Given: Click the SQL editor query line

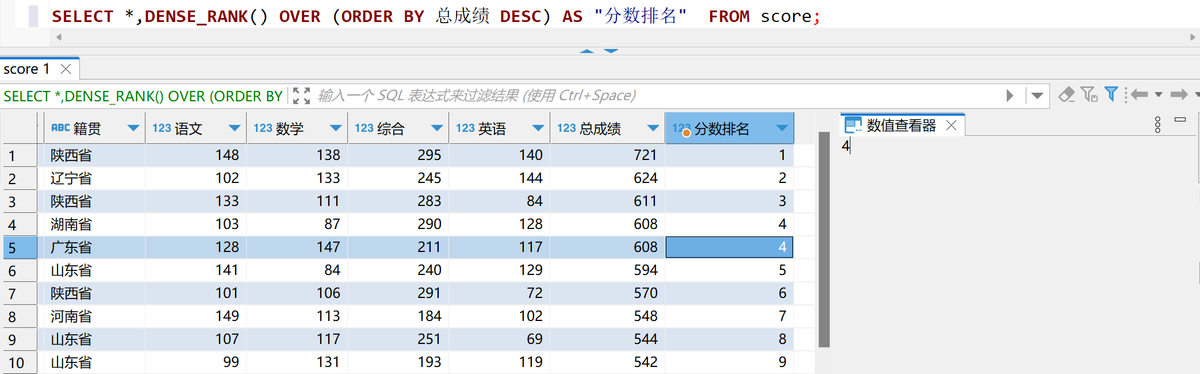Looking at the screenshot, I should tap(435, 17).
